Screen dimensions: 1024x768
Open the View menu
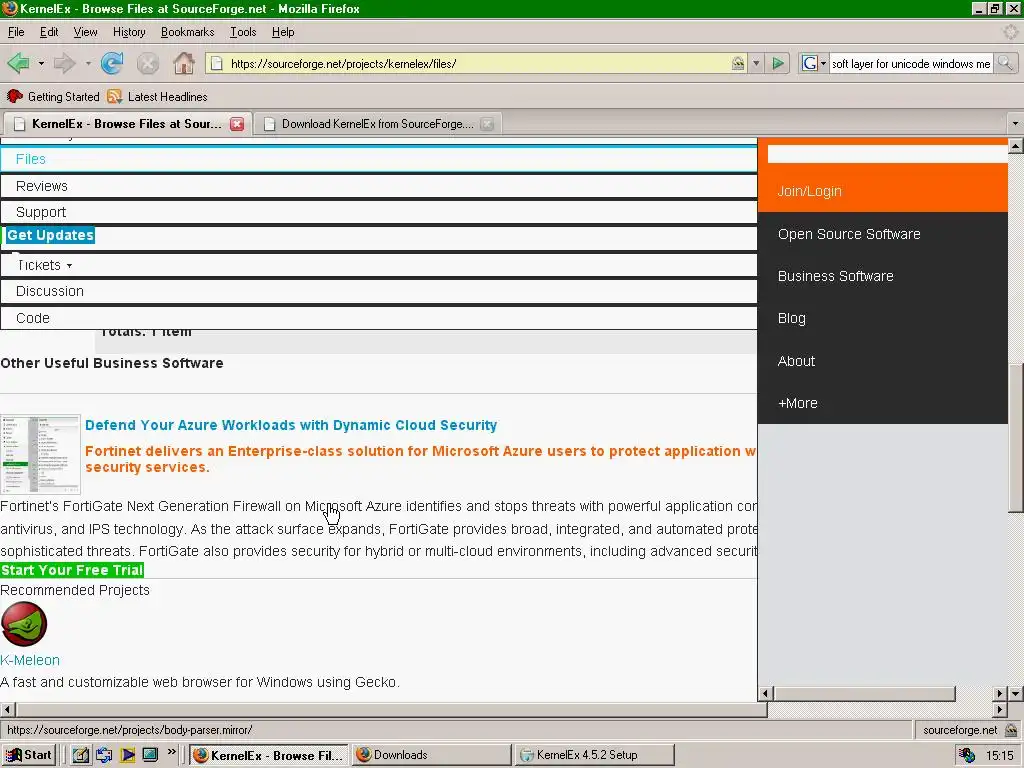coord(85,32)
